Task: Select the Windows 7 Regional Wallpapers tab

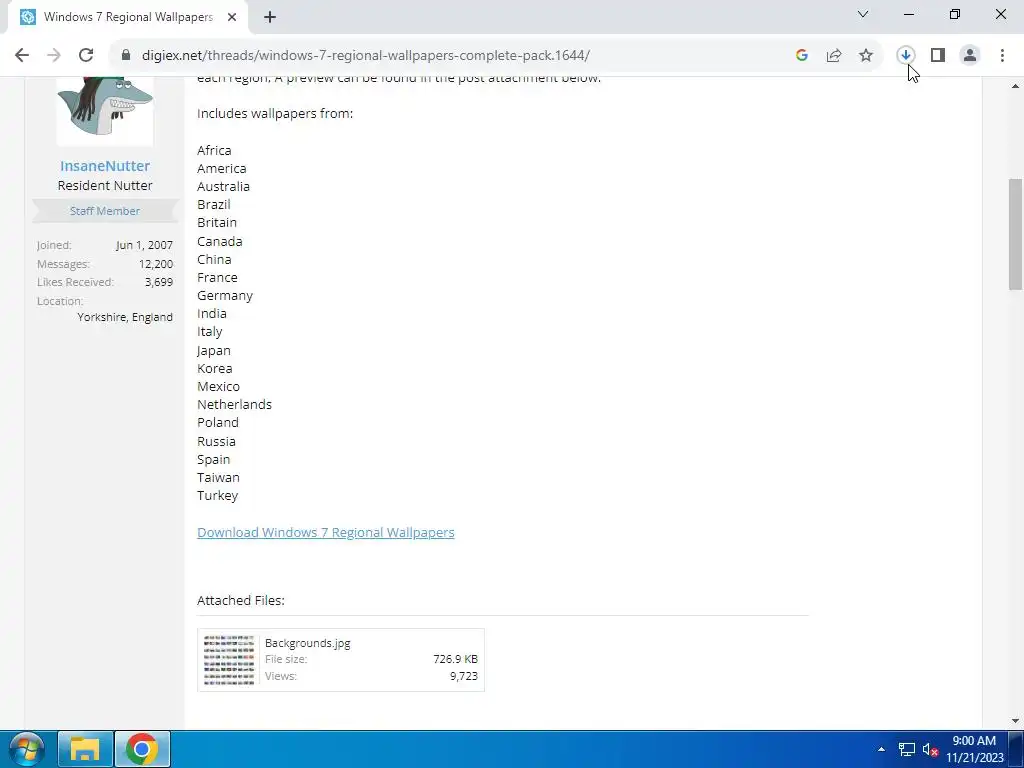Action: (128, 17)
